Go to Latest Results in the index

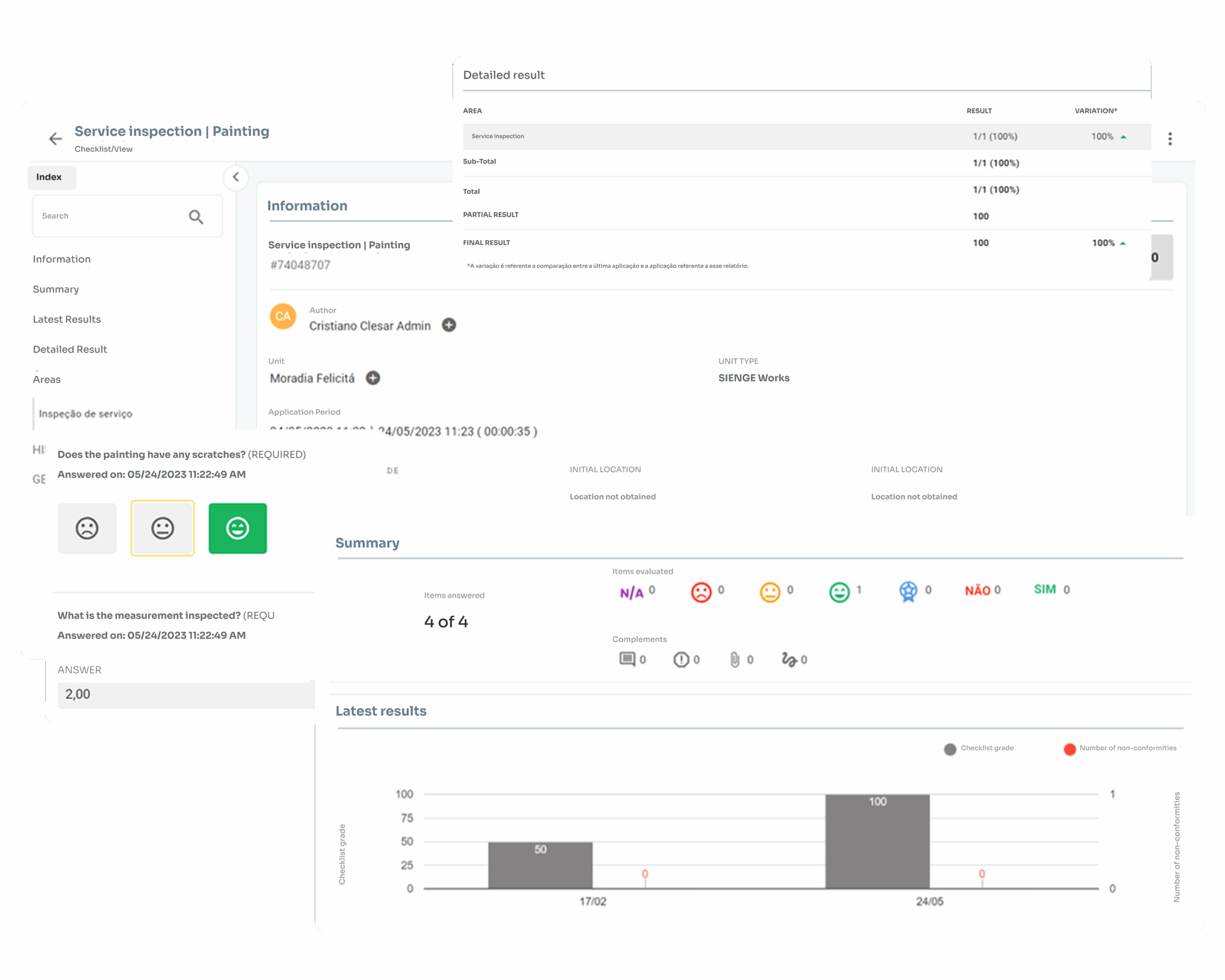tap(67, 319)
